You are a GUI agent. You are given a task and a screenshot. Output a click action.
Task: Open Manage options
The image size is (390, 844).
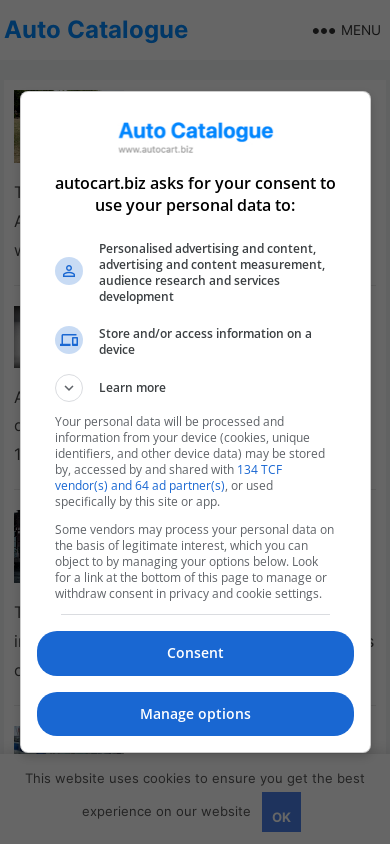click(x=195, y=714)
